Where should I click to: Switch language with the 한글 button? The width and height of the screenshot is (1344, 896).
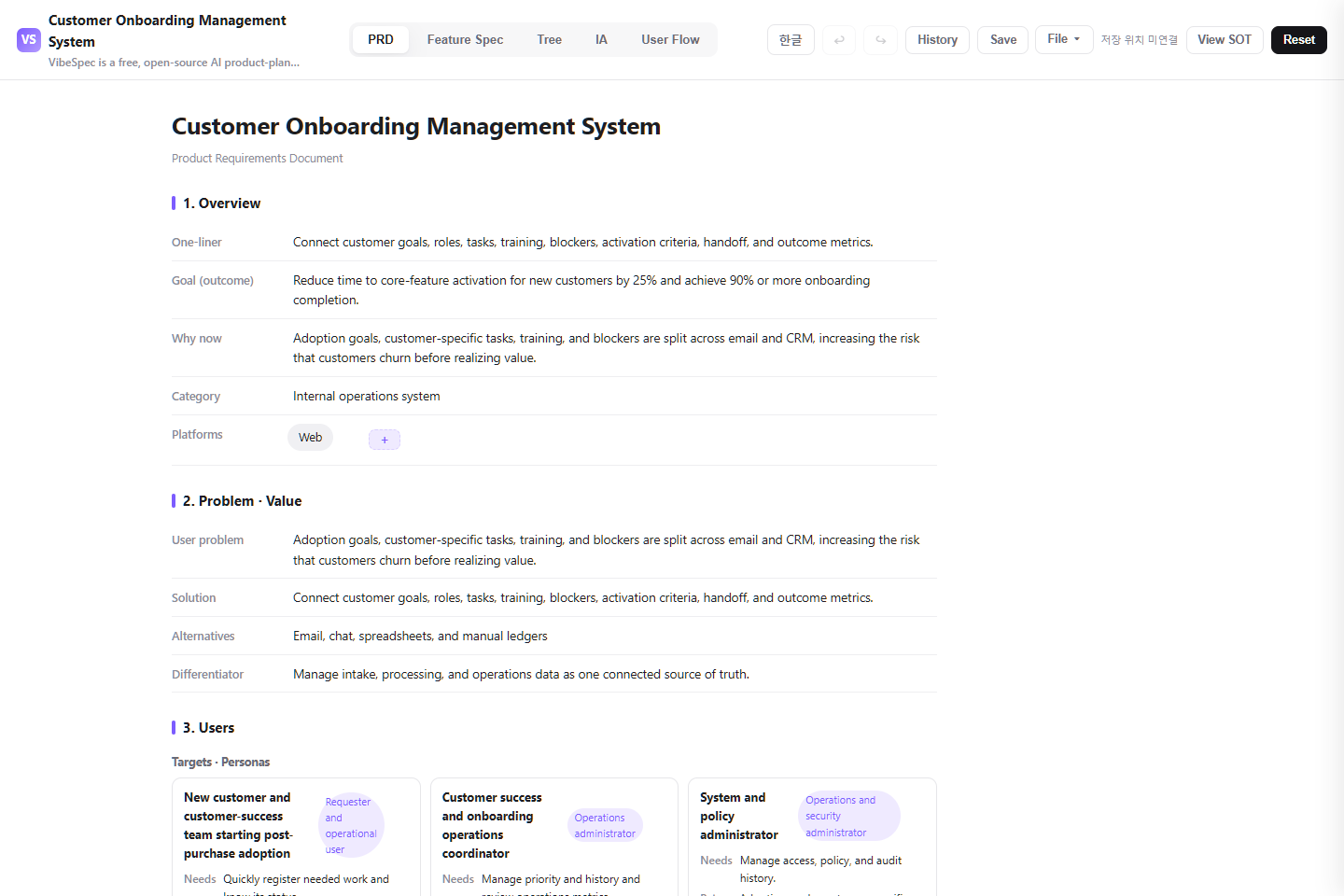[x=791, y=40]
